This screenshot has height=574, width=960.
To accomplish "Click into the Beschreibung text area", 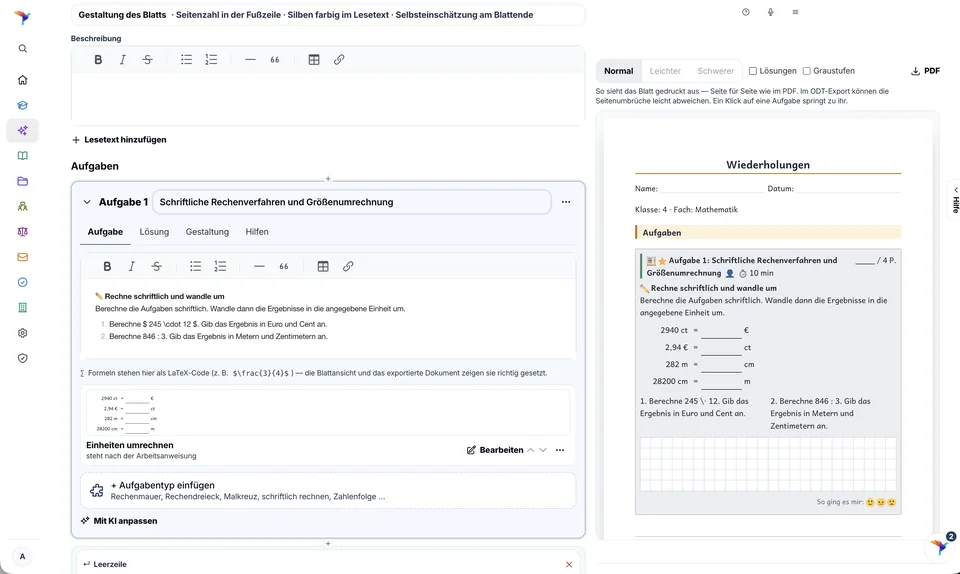I will click(328, 98).
